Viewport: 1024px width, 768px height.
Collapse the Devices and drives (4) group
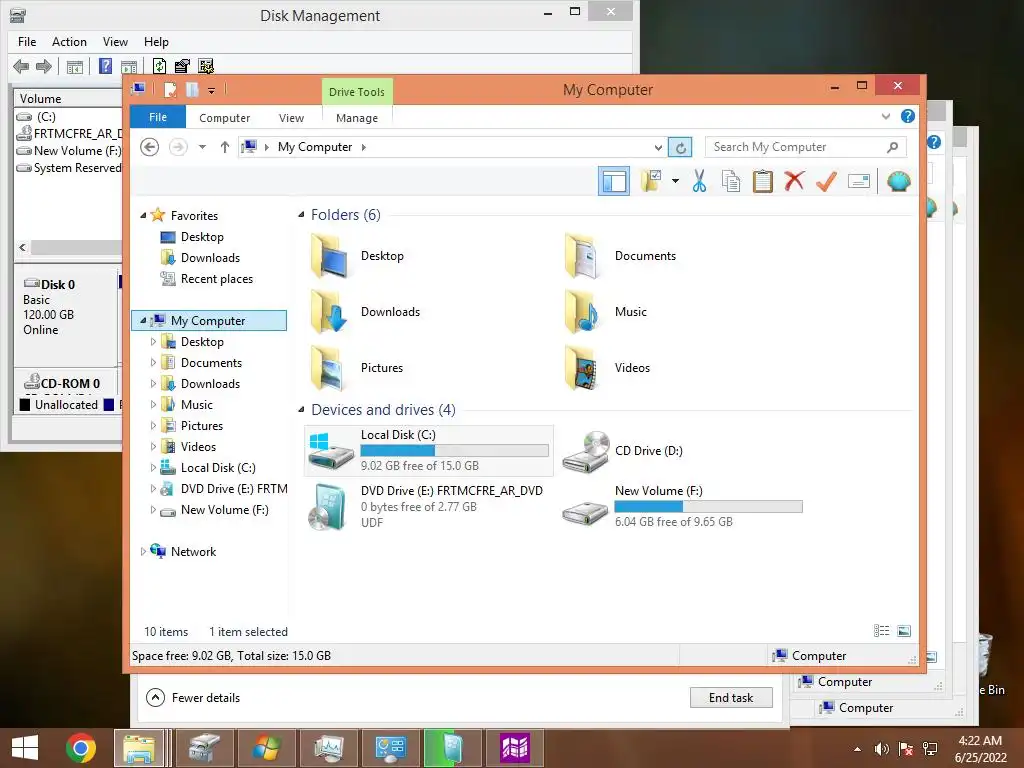pyautogui.click(x=301, y=410)
